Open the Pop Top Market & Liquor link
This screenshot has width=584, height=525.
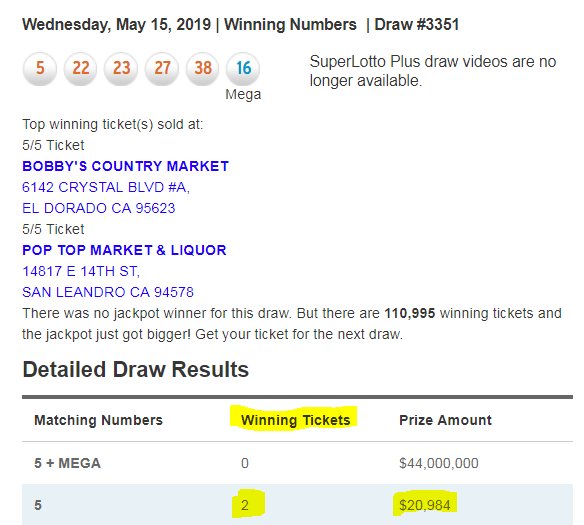click(x=124, y=250)
